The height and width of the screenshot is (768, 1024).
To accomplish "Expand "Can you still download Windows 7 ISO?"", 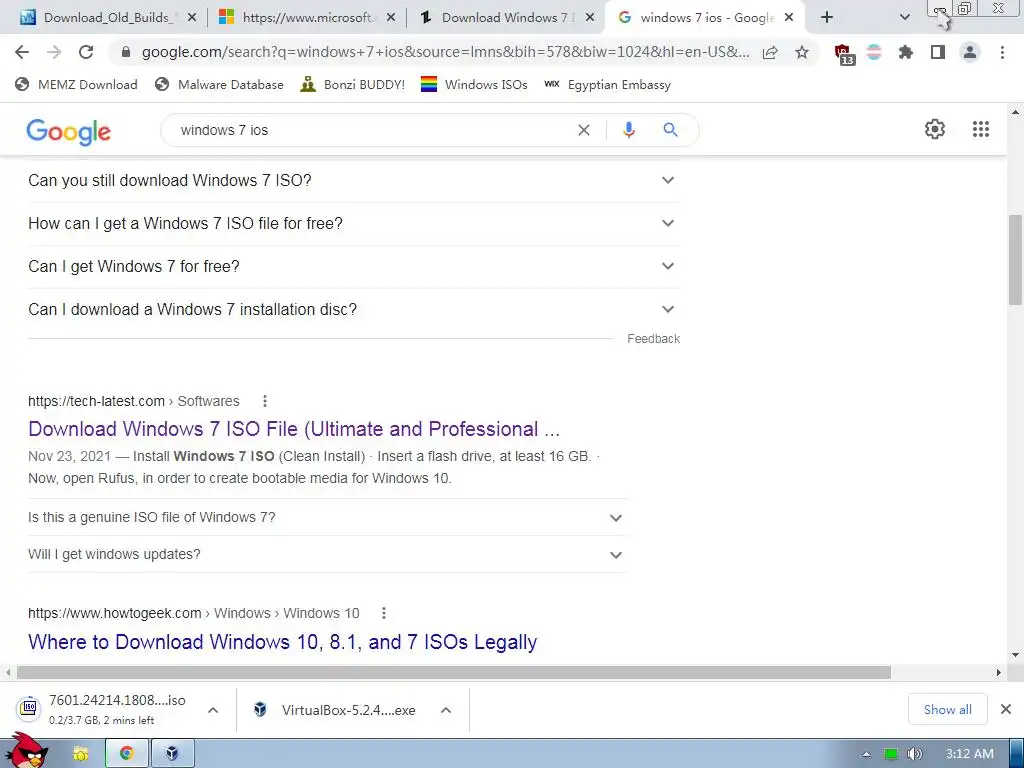I will [353, 180].
